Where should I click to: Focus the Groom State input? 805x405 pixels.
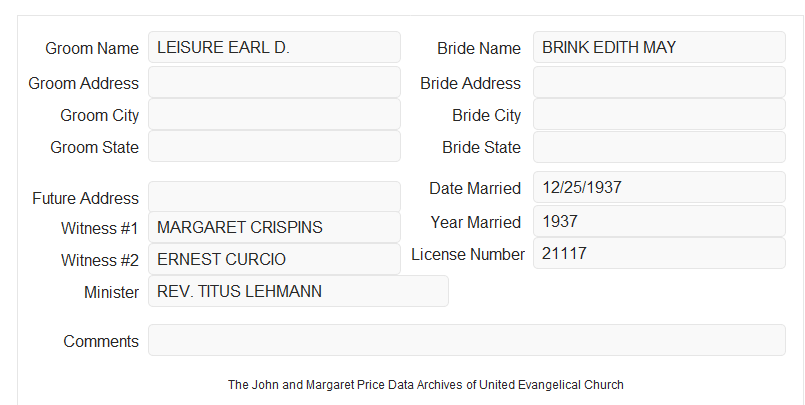click(x=274, y=146)
